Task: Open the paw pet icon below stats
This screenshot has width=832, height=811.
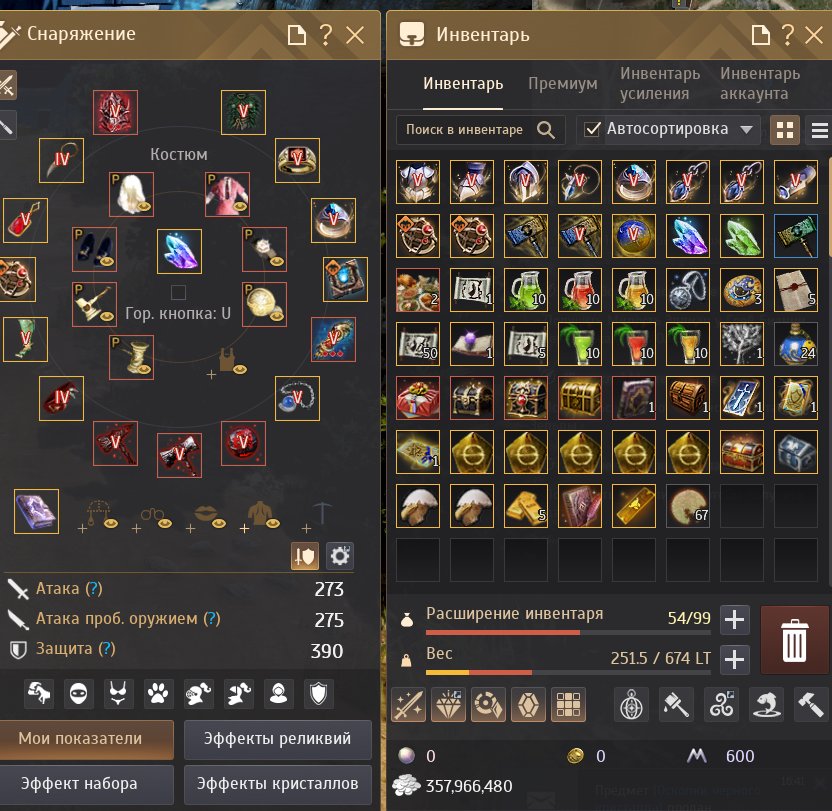Action: (158, 693)
